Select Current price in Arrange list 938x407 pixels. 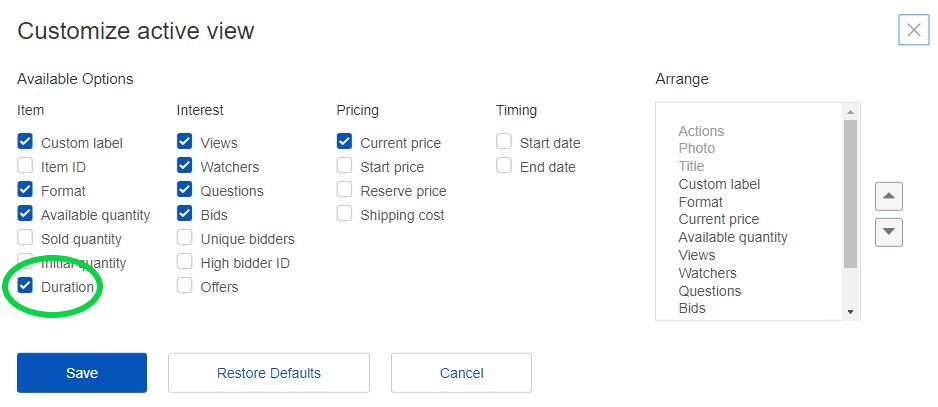pos(718,219)
